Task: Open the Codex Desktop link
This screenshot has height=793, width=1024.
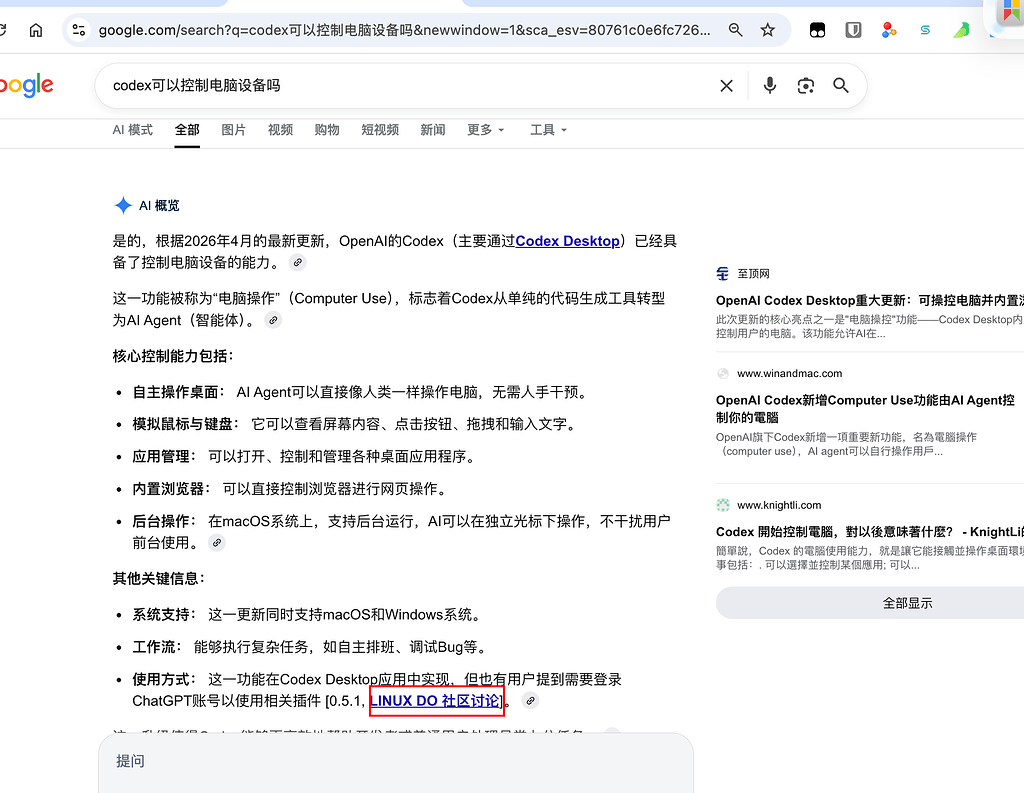Action: (x=568, y=241)
